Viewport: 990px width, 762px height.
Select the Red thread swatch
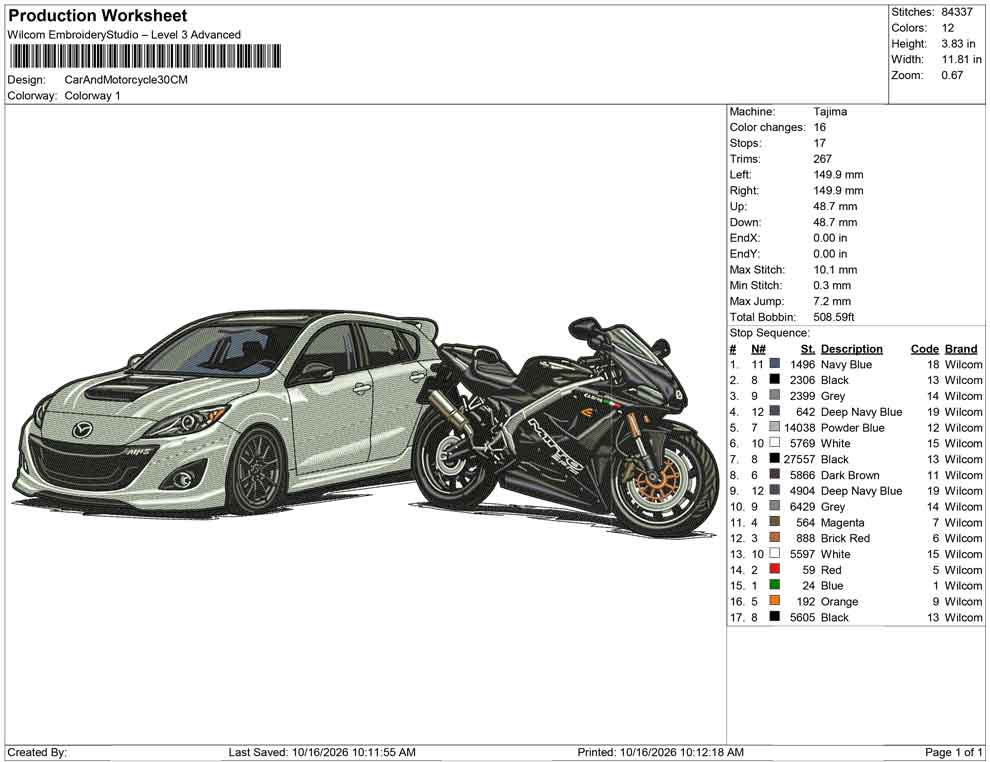(x=774, y=569)
